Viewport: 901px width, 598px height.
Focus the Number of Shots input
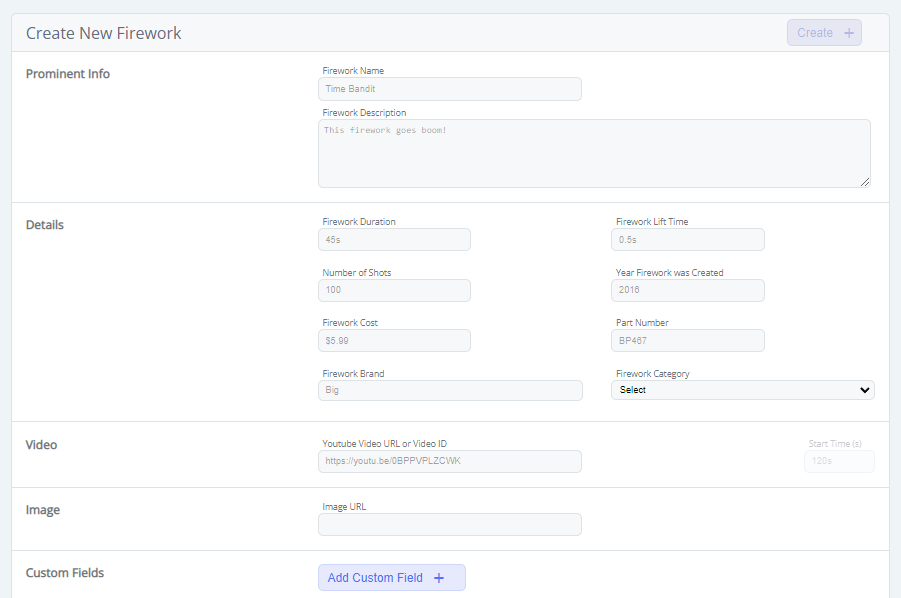(x=394, y=290)
